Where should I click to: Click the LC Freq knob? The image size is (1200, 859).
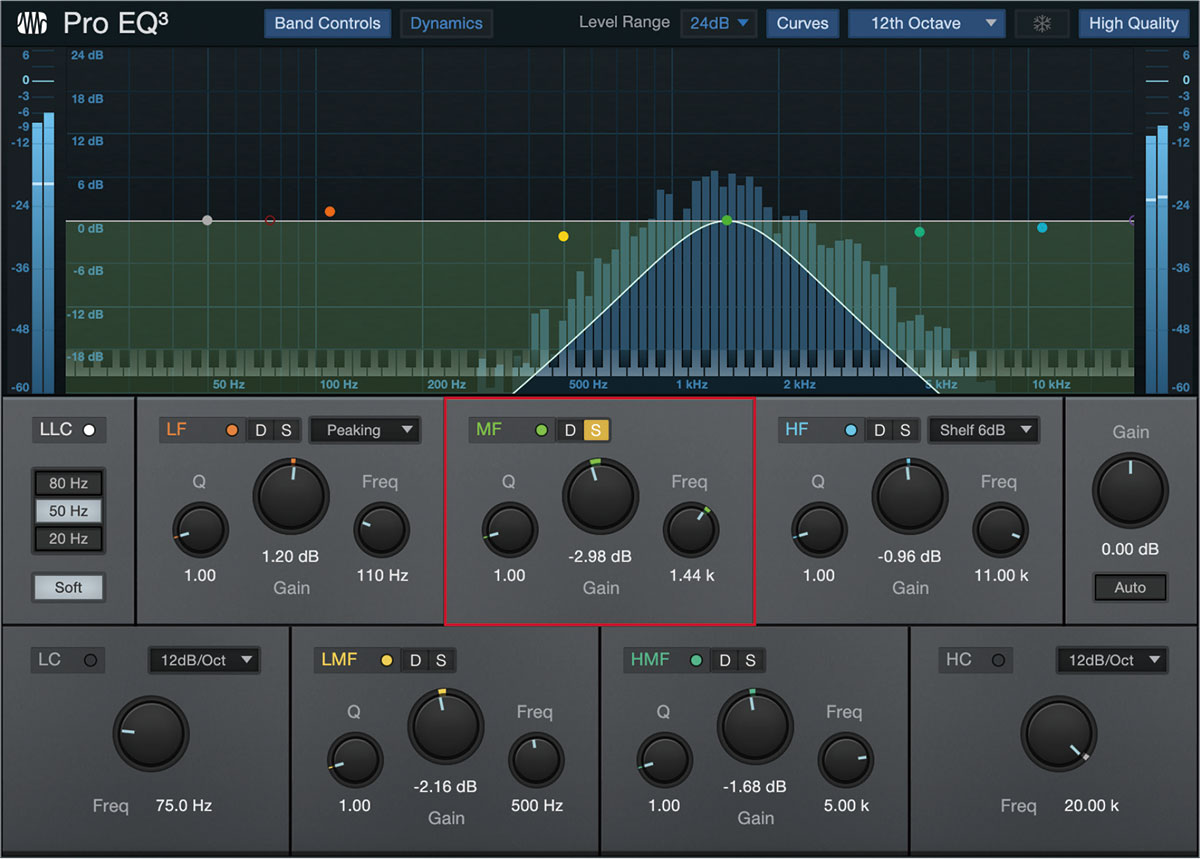pyautogui.click(x=151, y=734)
